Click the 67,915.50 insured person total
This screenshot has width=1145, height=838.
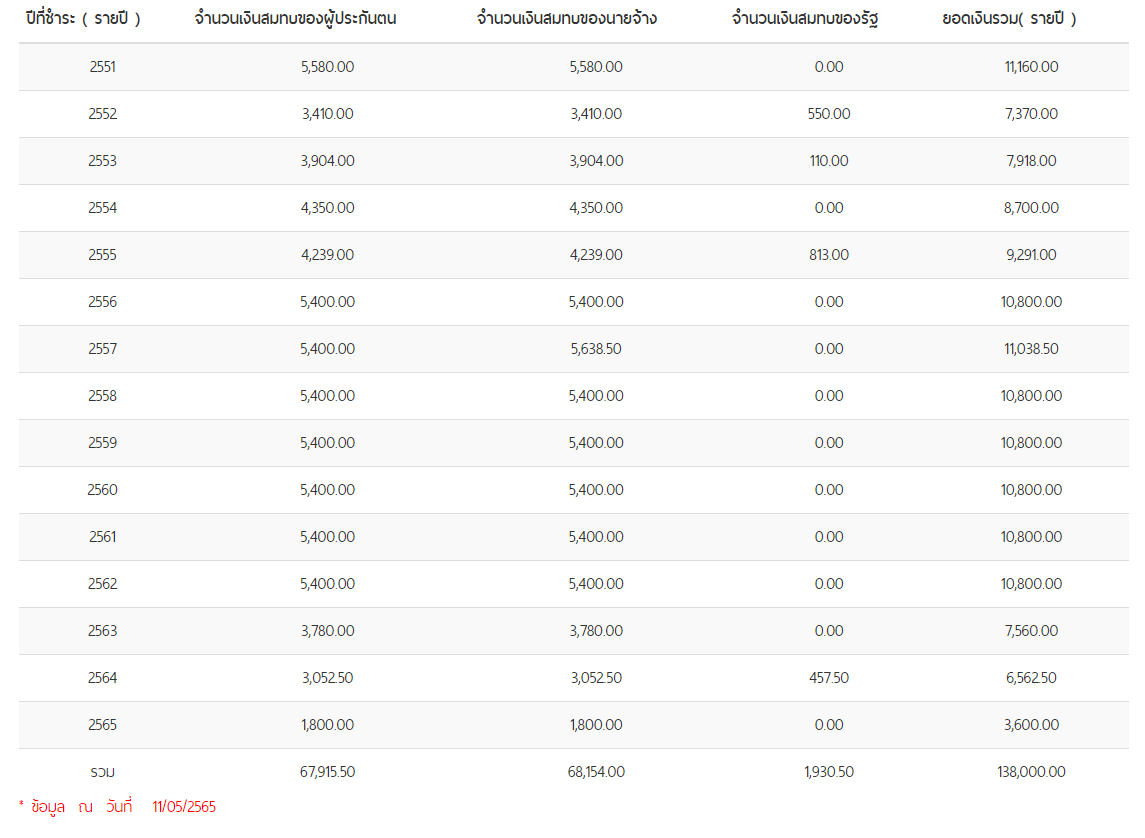pos(327,772)
